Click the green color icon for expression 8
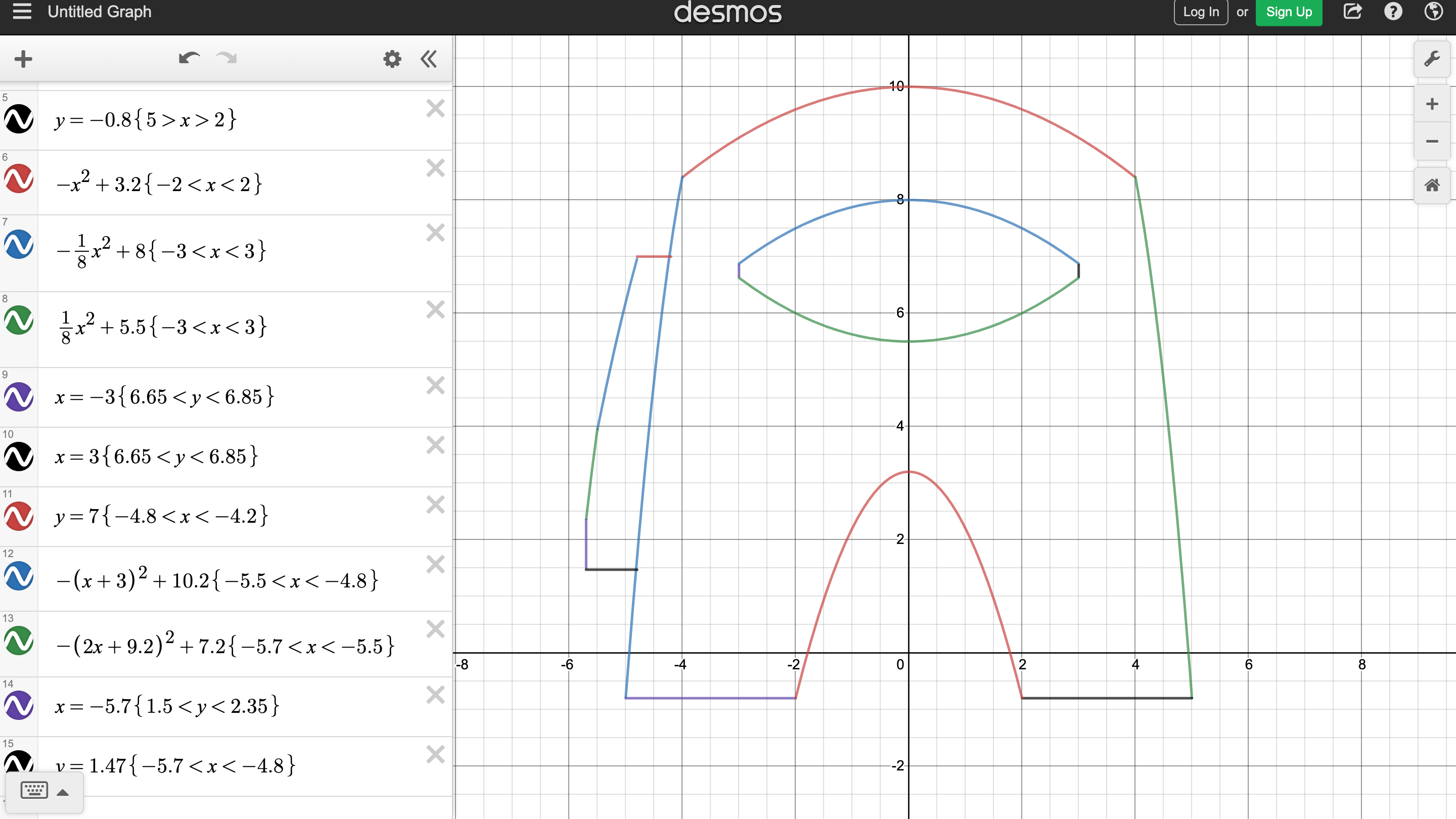The image size is (1456, 819). 19,321
